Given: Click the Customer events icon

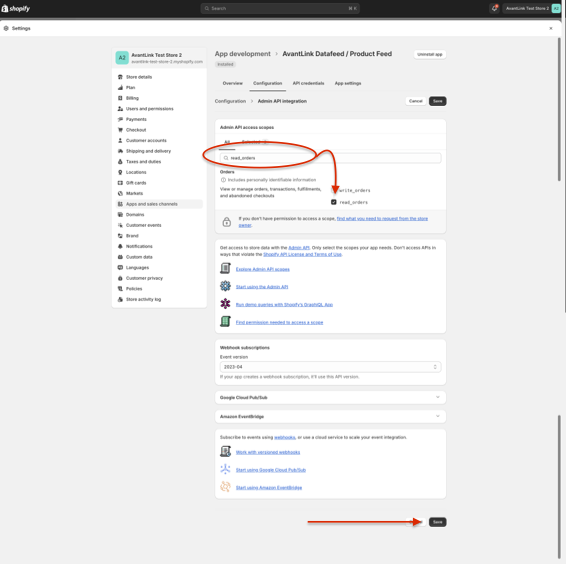Looking at the screenshot, I should [x=120, y=225].
